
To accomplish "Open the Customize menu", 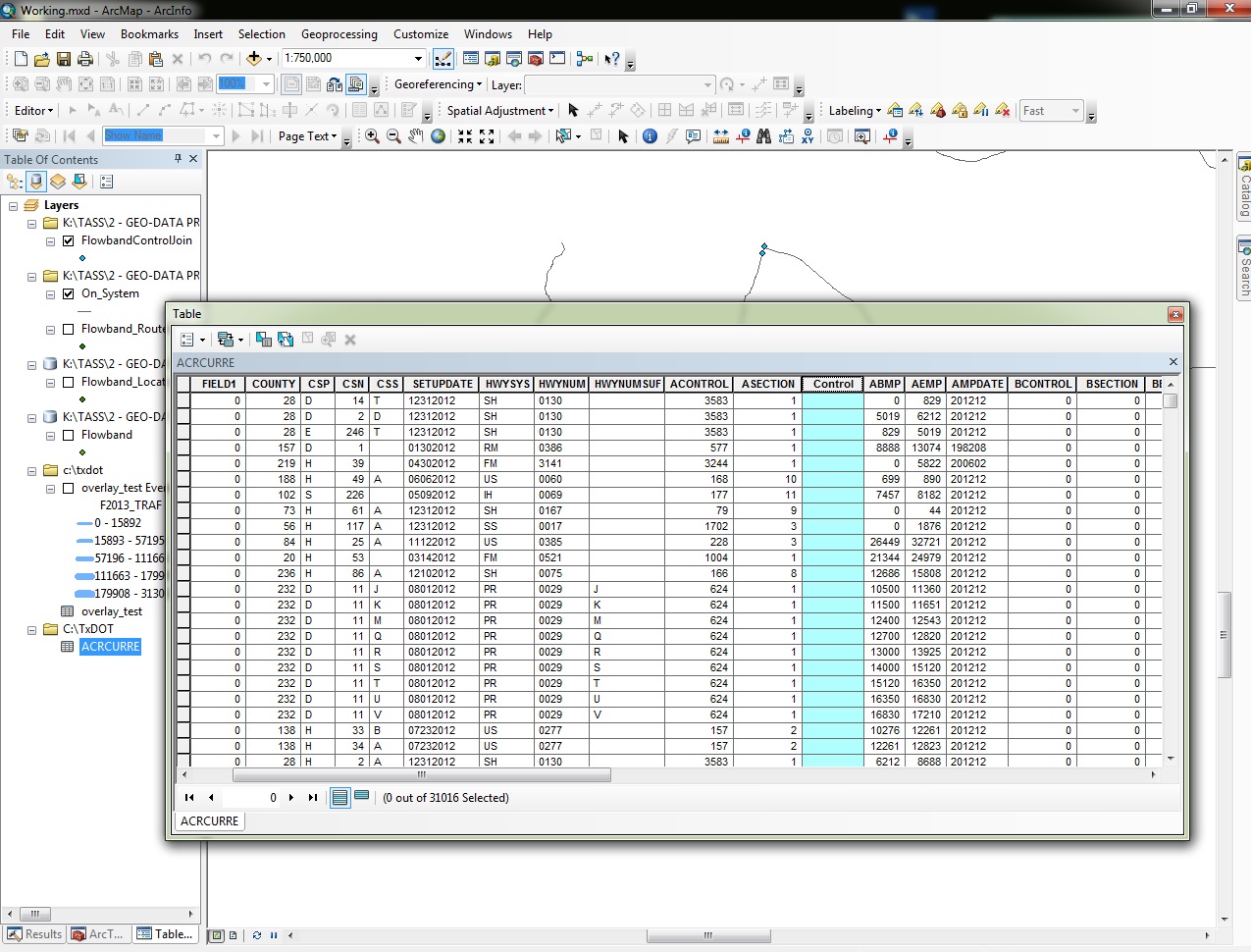I will point(421,34).
